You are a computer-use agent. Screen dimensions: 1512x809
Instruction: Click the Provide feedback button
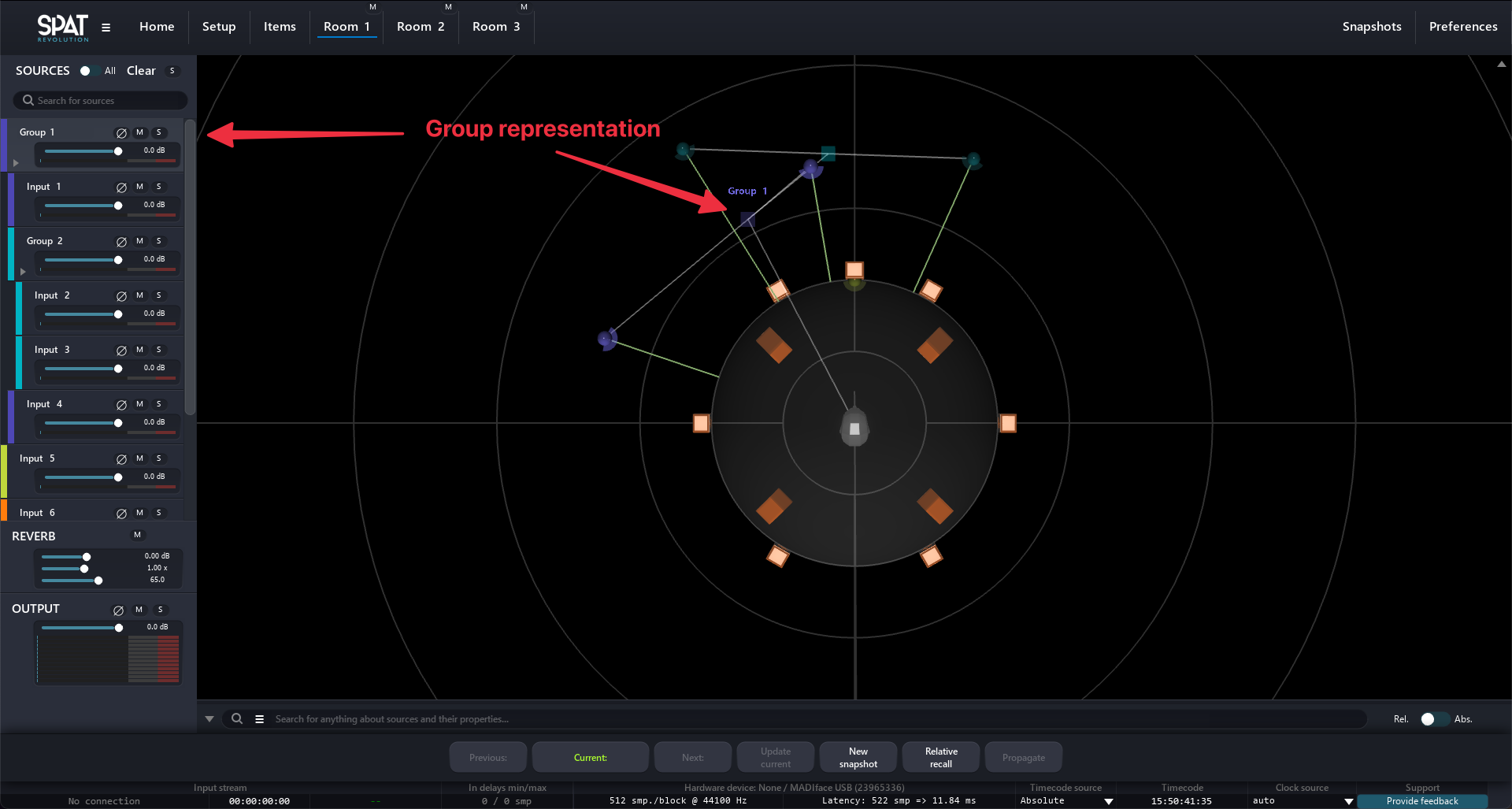(x=1421, y=801)
